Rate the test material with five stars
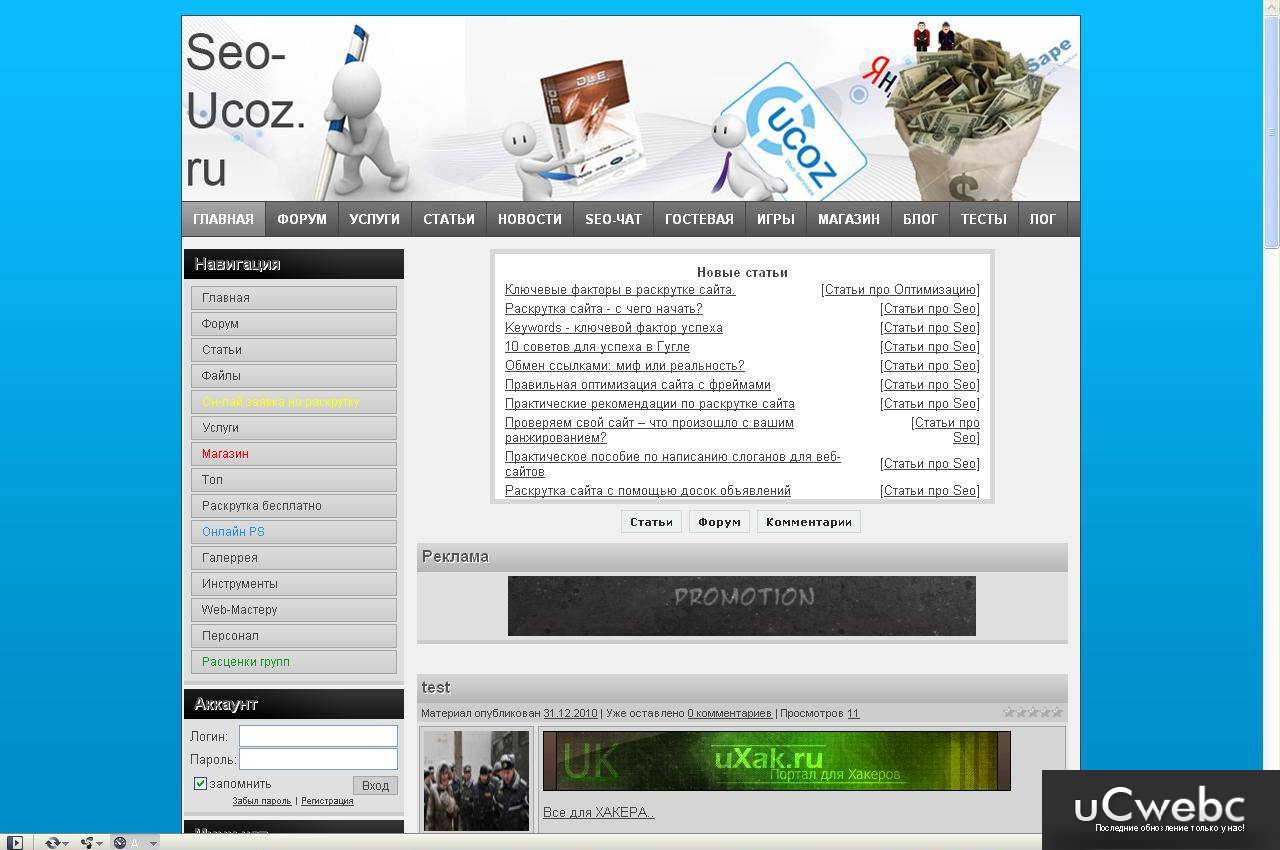 [1057, 712]
